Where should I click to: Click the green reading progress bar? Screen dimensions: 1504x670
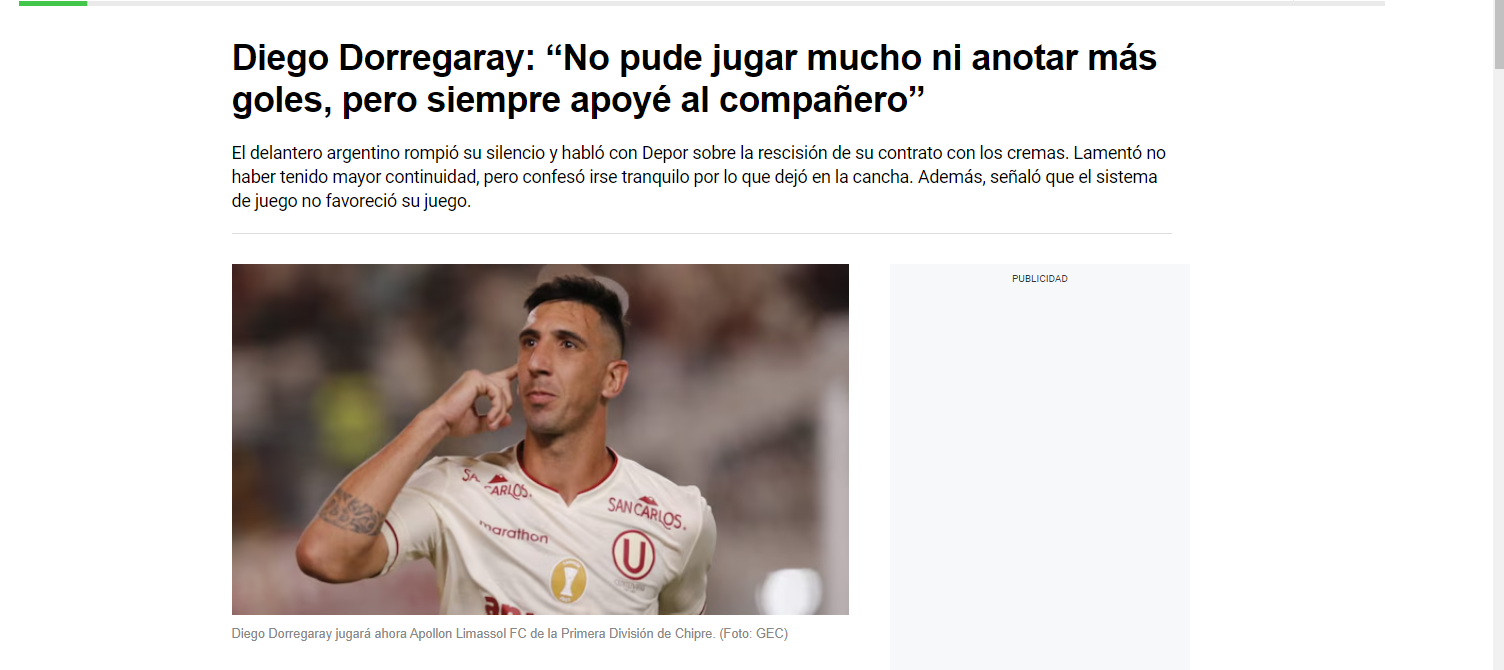(53, 3)
